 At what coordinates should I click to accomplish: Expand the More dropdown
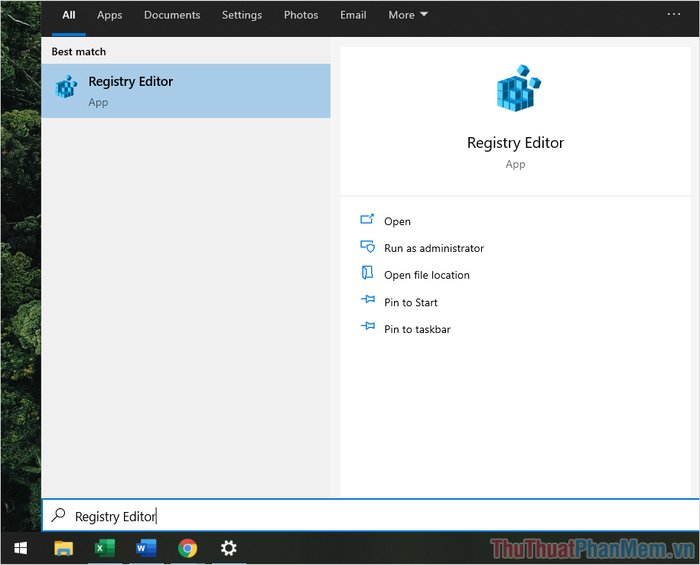[408, 15]
